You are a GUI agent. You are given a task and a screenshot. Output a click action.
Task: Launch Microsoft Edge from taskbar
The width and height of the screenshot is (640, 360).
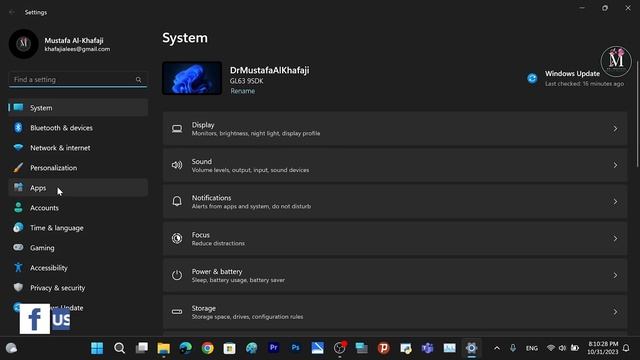[185, 348]
